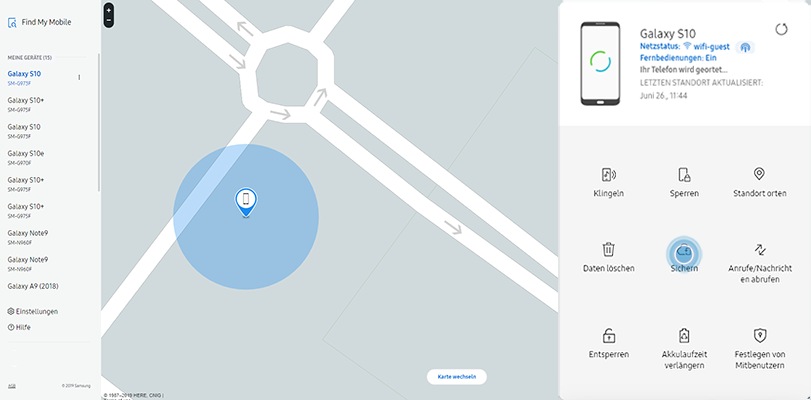Open Festlegen von Mitbenutzern shield icon
This screenshot has width=811, height=400.
tap(760, 335)
